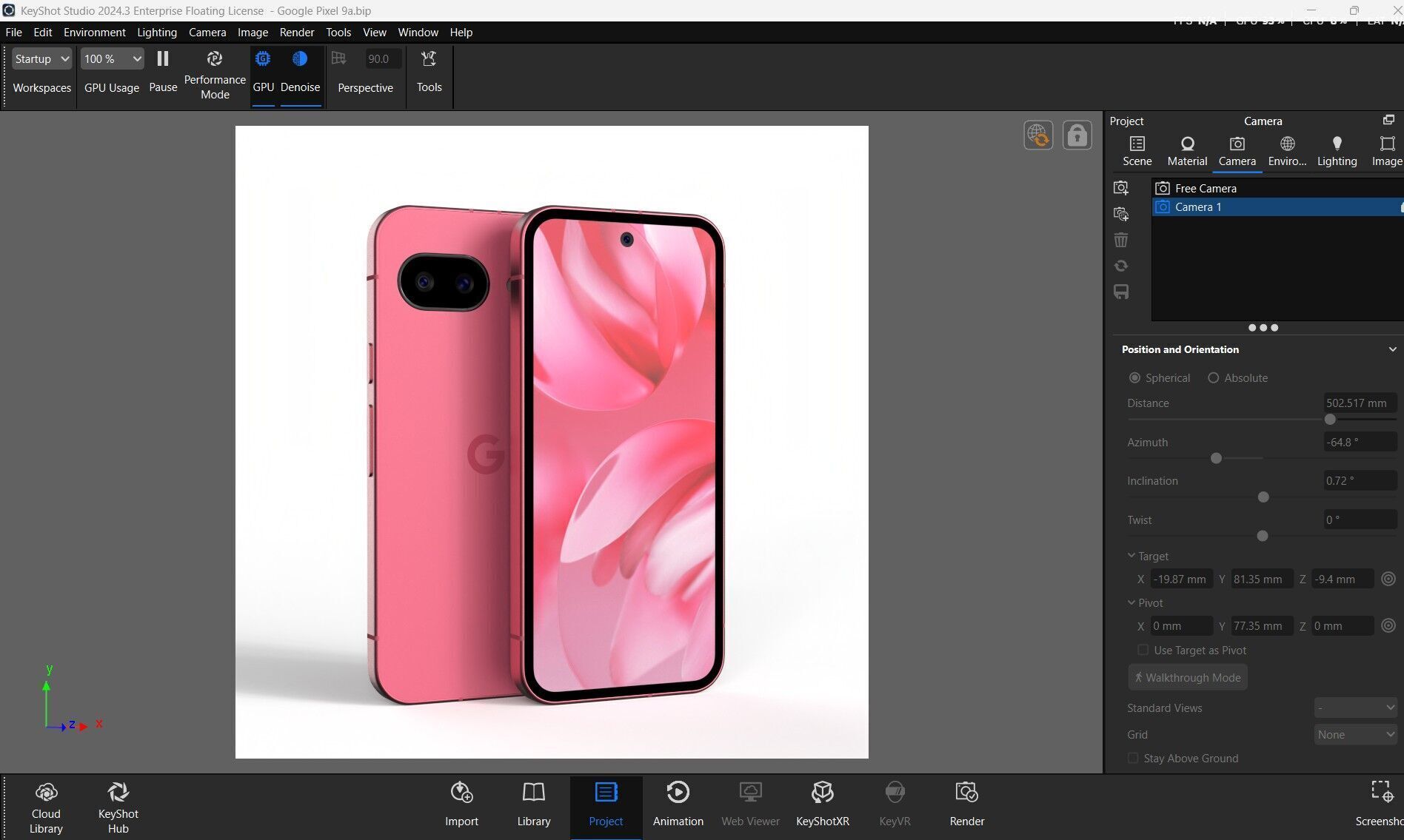The height and width of the screenshot is (840, 1404).
Task: Open the Workspaces Startup dropdown
Action: (41, 58)
